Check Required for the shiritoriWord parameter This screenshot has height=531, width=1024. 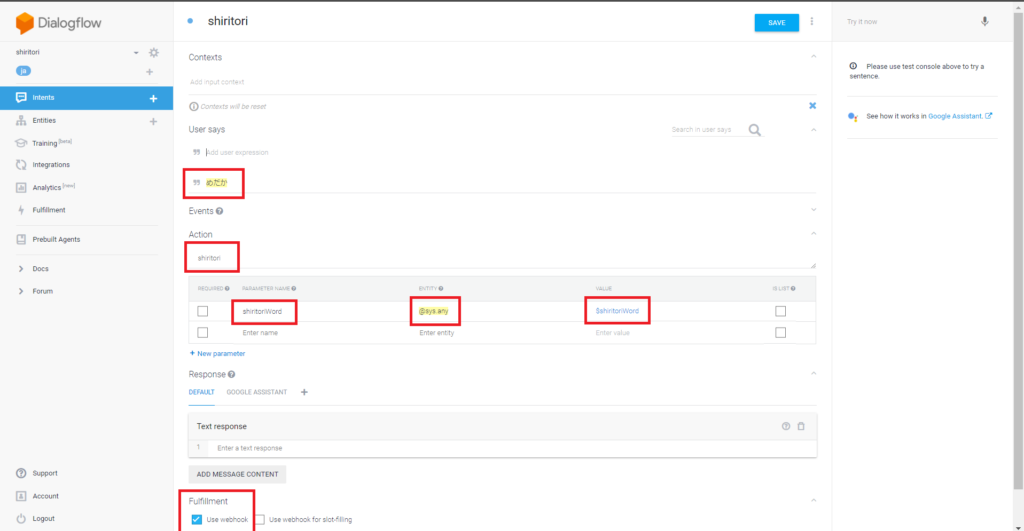(203, 312)
